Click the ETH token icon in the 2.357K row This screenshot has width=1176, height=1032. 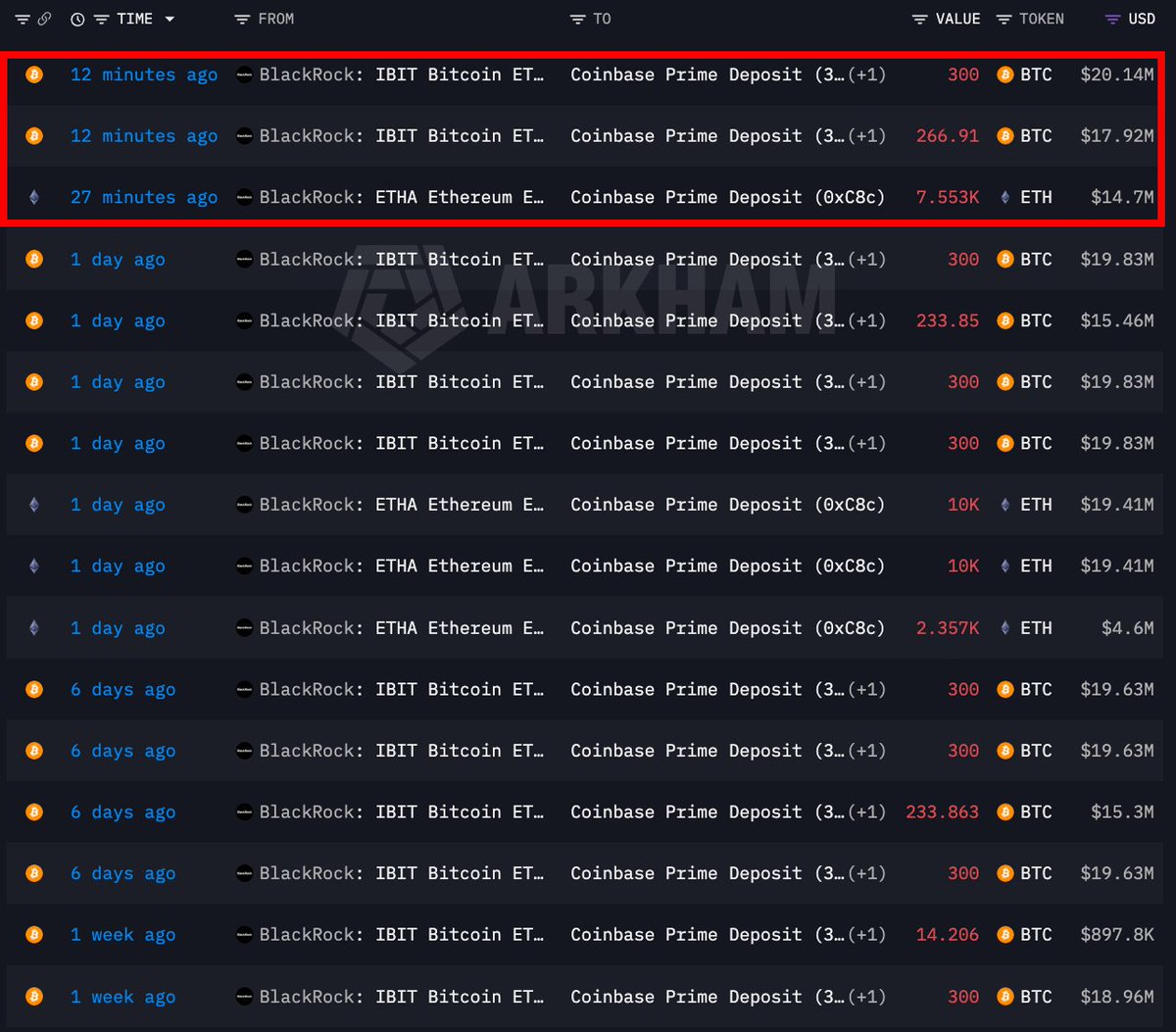(1004, 628)
